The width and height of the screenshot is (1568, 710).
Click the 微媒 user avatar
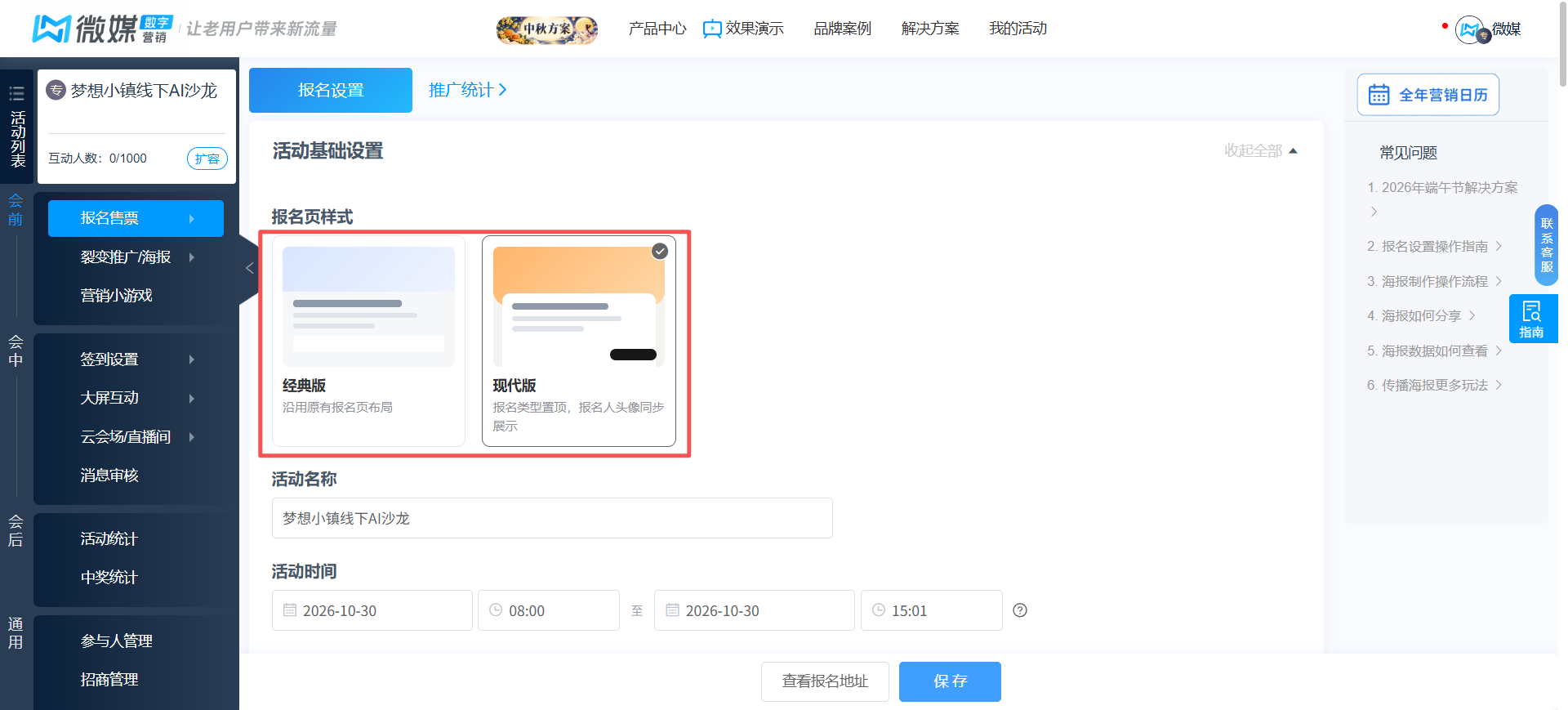click(x=1470, y=30)
